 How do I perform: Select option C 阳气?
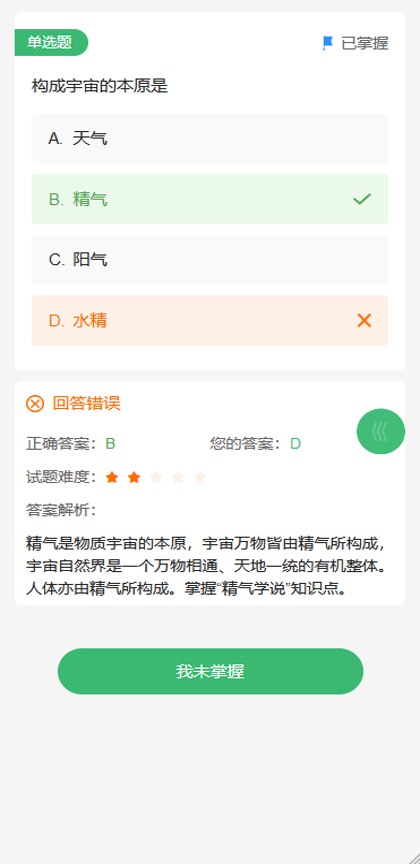[210, 260]
